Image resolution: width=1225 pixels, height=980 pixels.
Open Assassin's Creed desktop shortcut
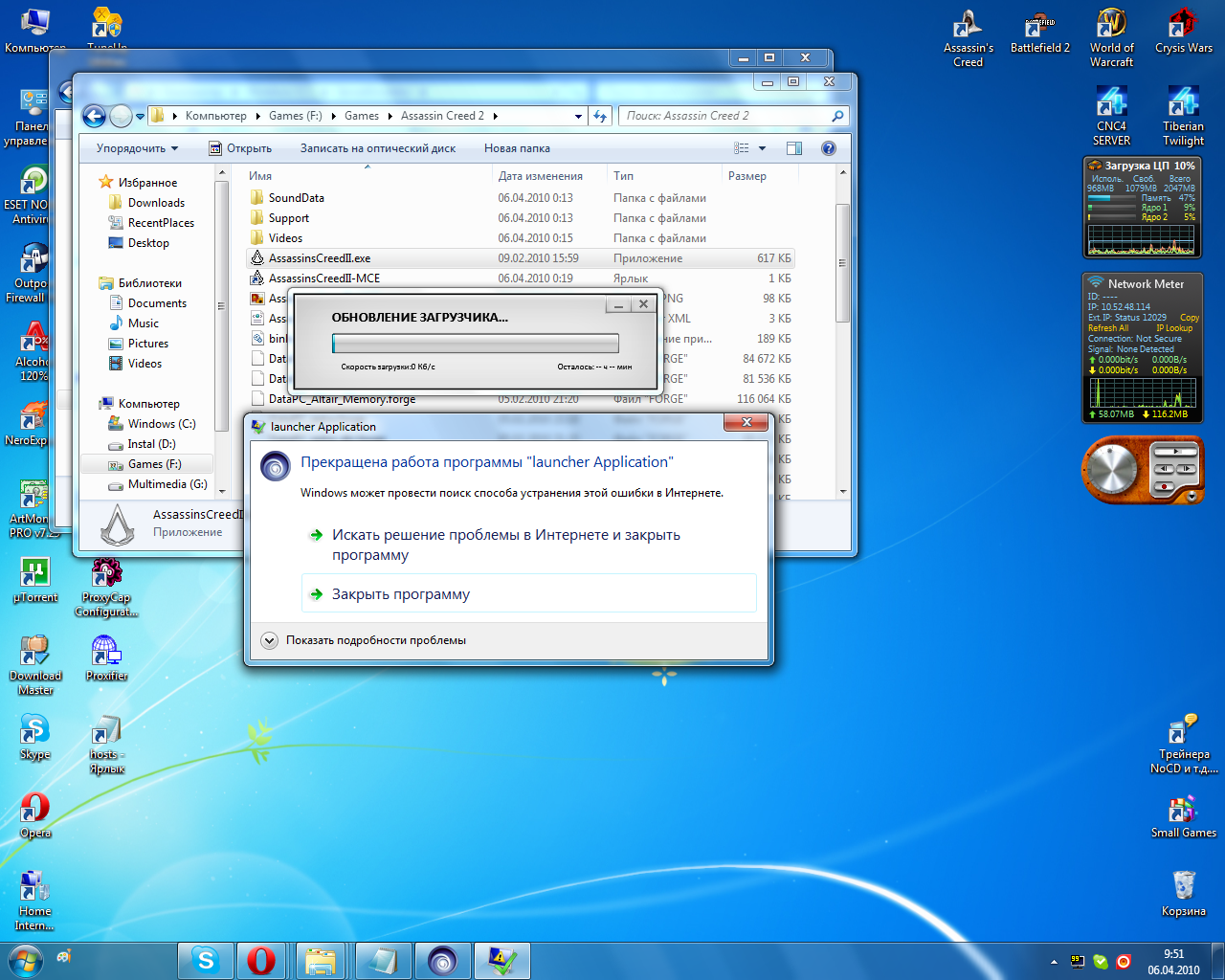(x=968, y=38)
